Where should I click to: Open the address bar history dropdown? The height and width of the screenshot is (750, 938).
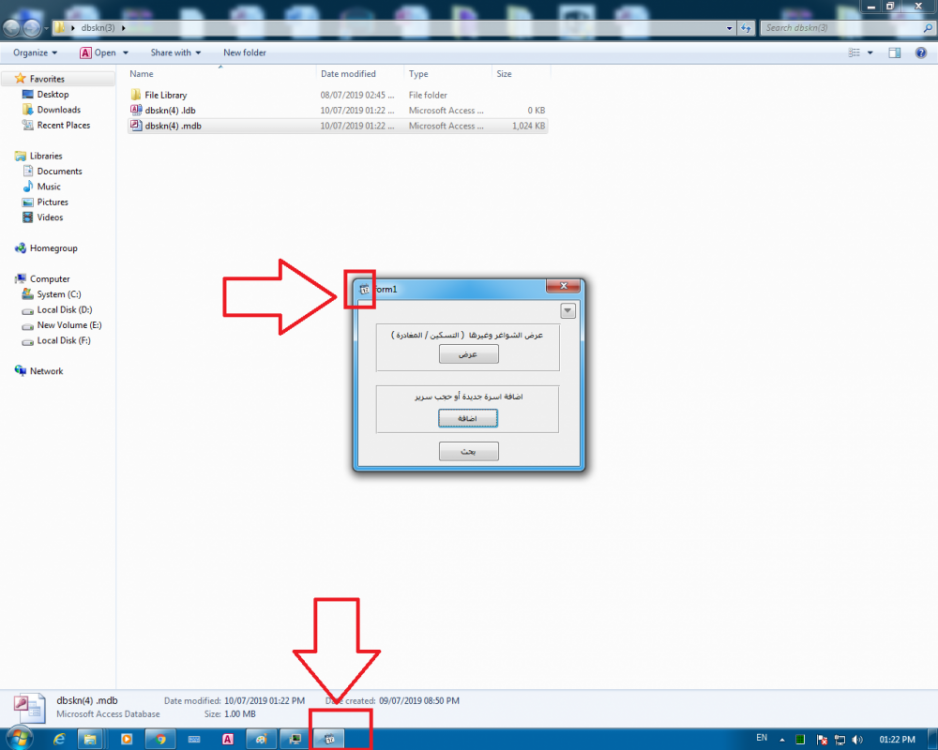(x=729, y=28)
